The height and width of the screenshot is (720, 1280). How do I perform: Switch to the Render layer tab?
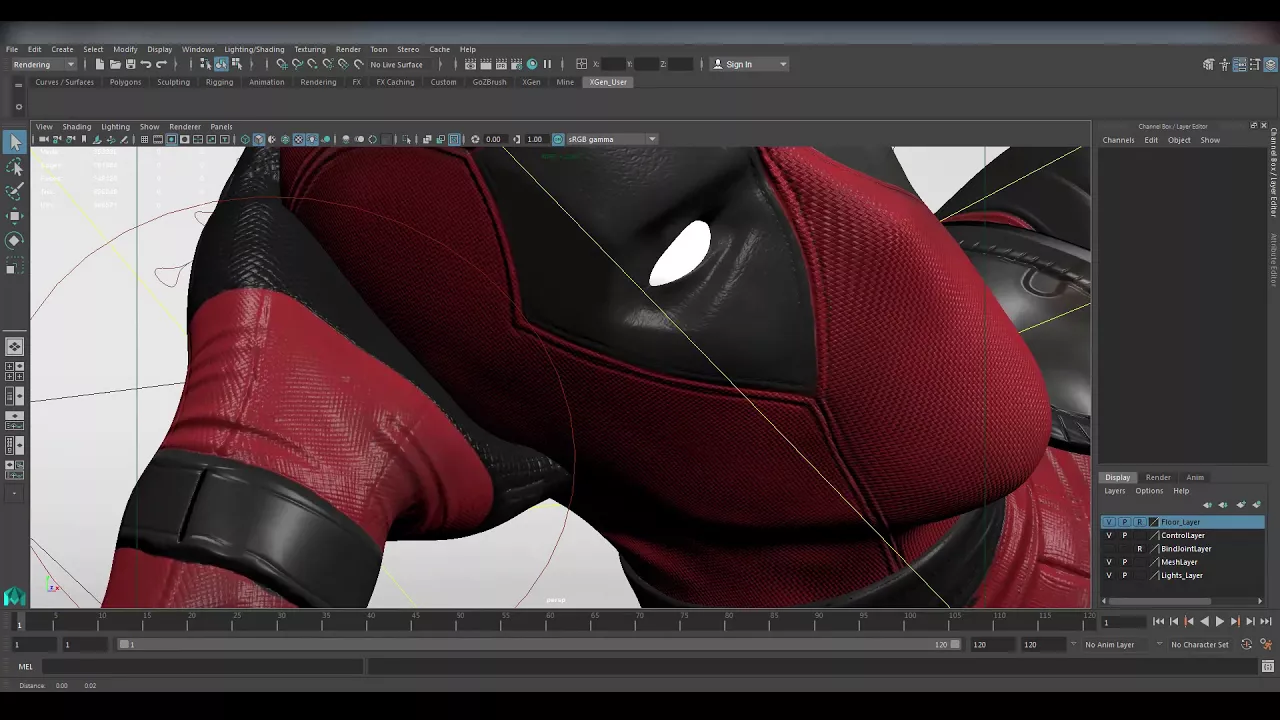click(x=1158, y=477)
